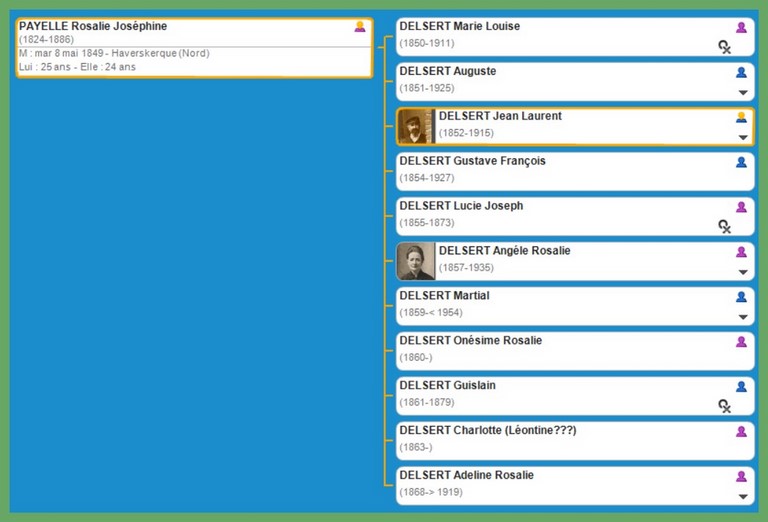The height and width of the screenshot is (522, 768).
Task: Click the male icon beside DELSERT Auguste
Action: (741, 72)
